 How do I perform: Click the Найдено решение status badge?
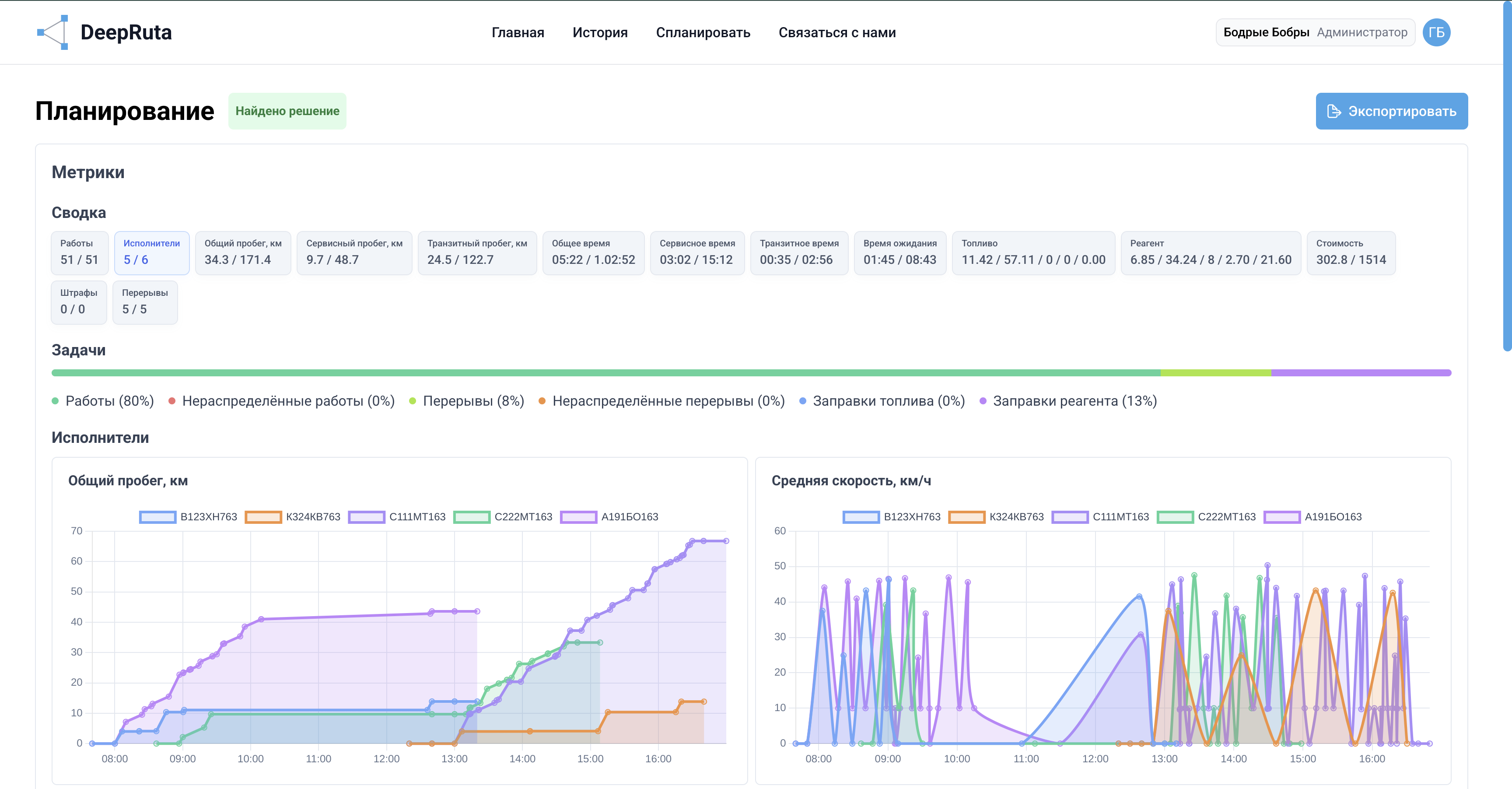pyautogui.click(x=287, y=111)
